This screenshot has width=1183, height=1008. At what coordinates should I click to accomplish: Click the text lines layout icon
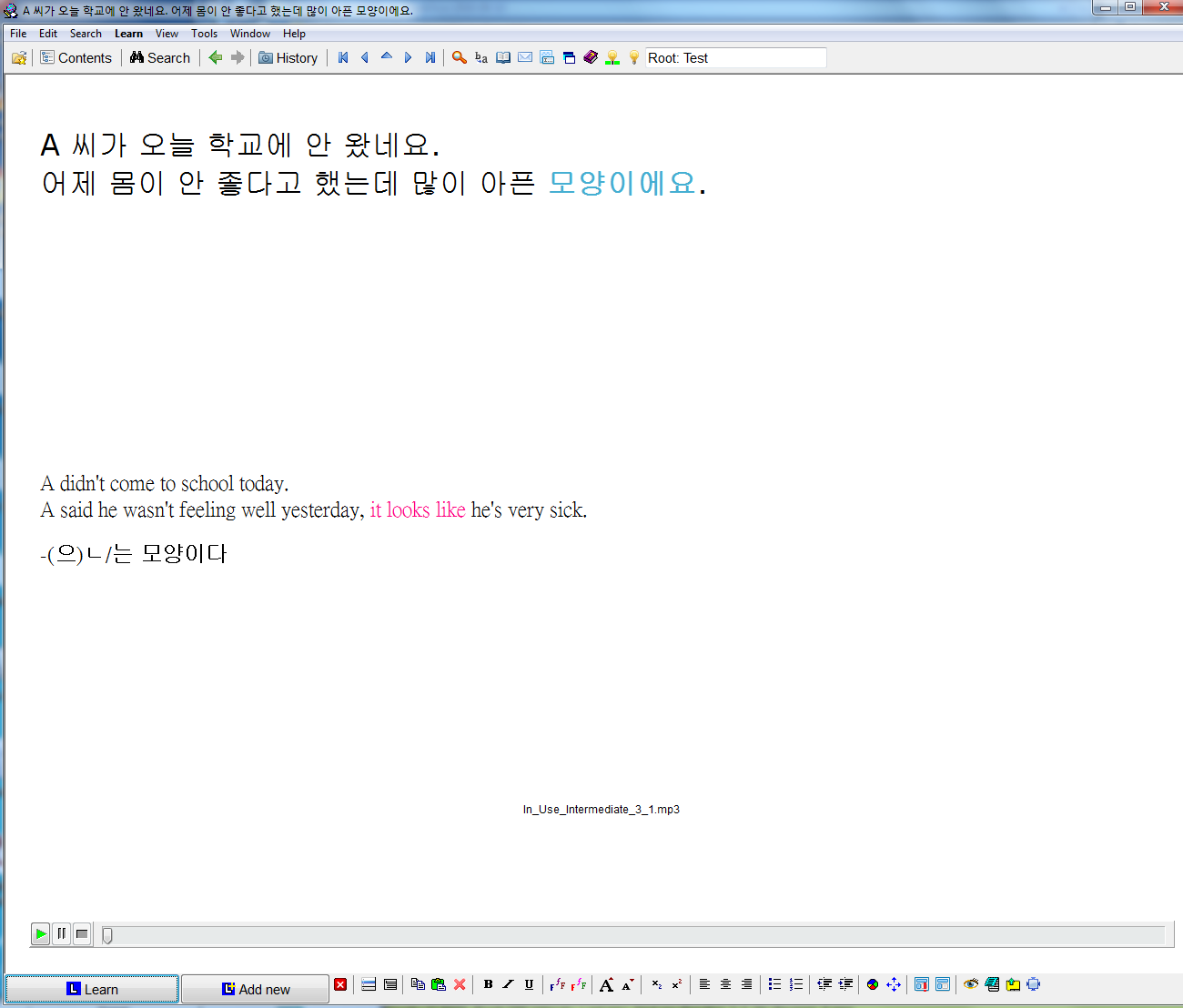coord(390,984)
